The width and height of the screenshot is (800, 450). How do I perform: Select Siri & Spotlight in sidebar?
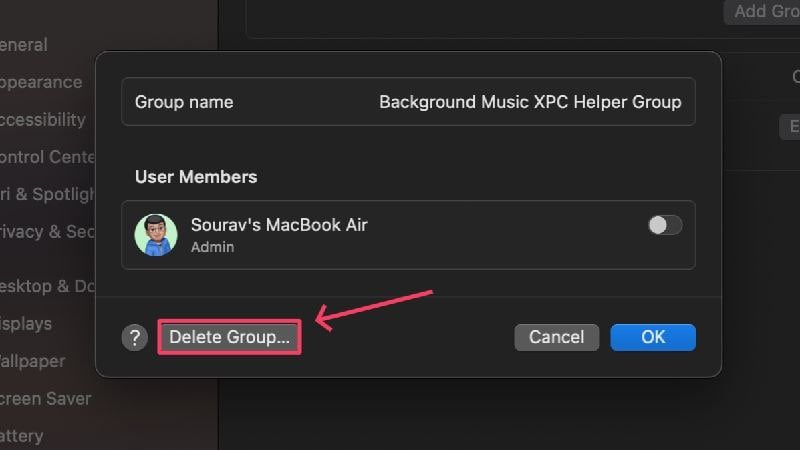[x=47, y=194]
